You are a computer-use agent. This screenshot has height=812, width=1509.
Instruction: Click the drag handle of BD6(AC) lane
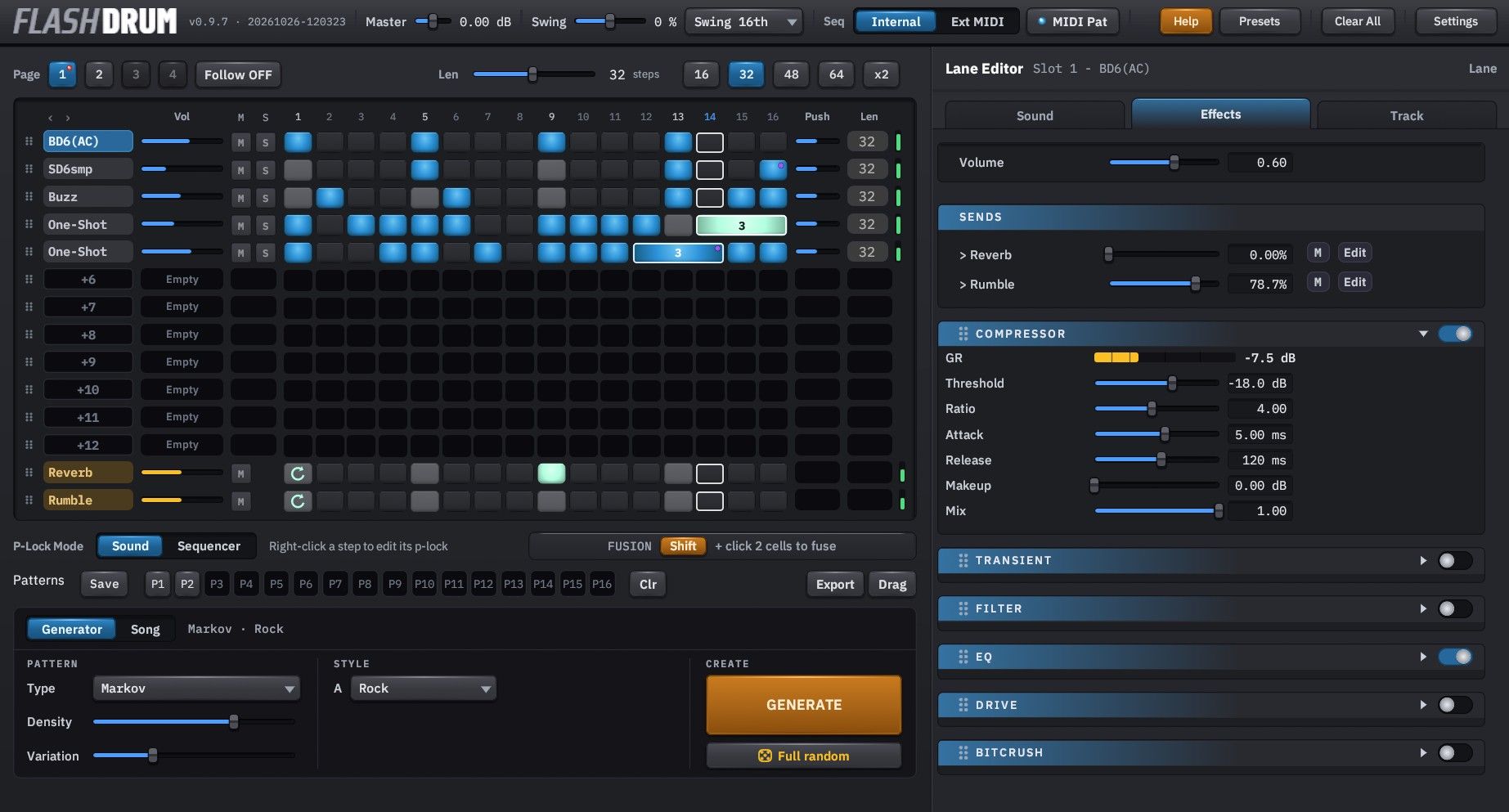[29, 141]
